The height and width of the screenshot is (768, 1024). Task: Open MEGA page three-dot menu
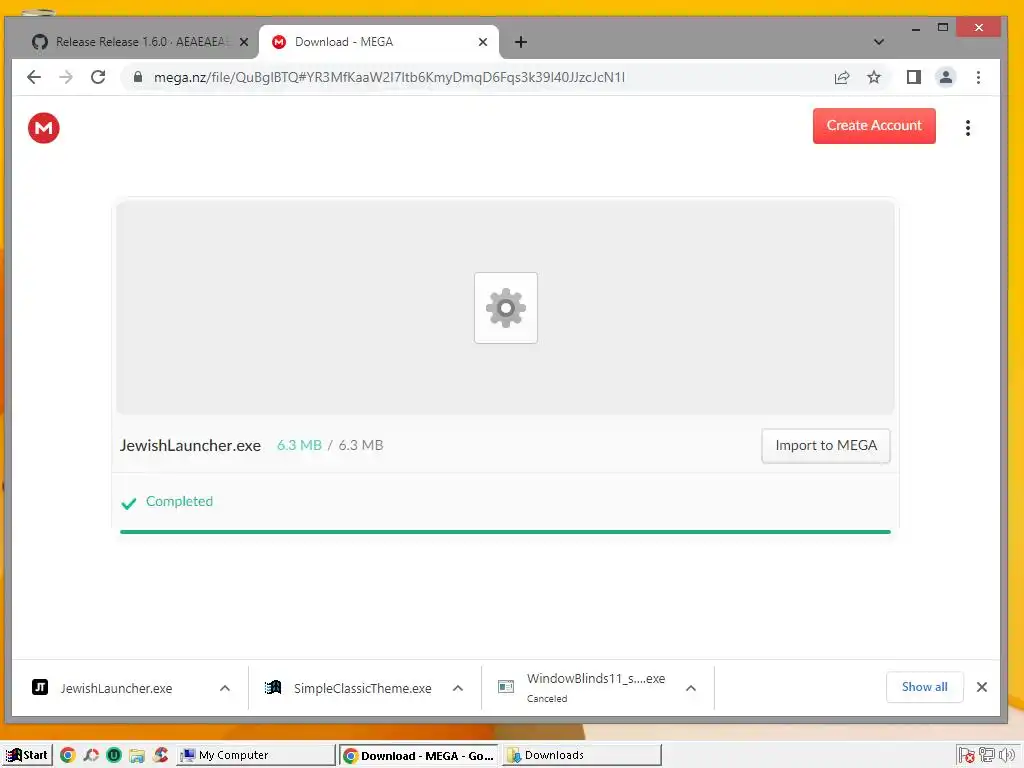tap(968, 128)
